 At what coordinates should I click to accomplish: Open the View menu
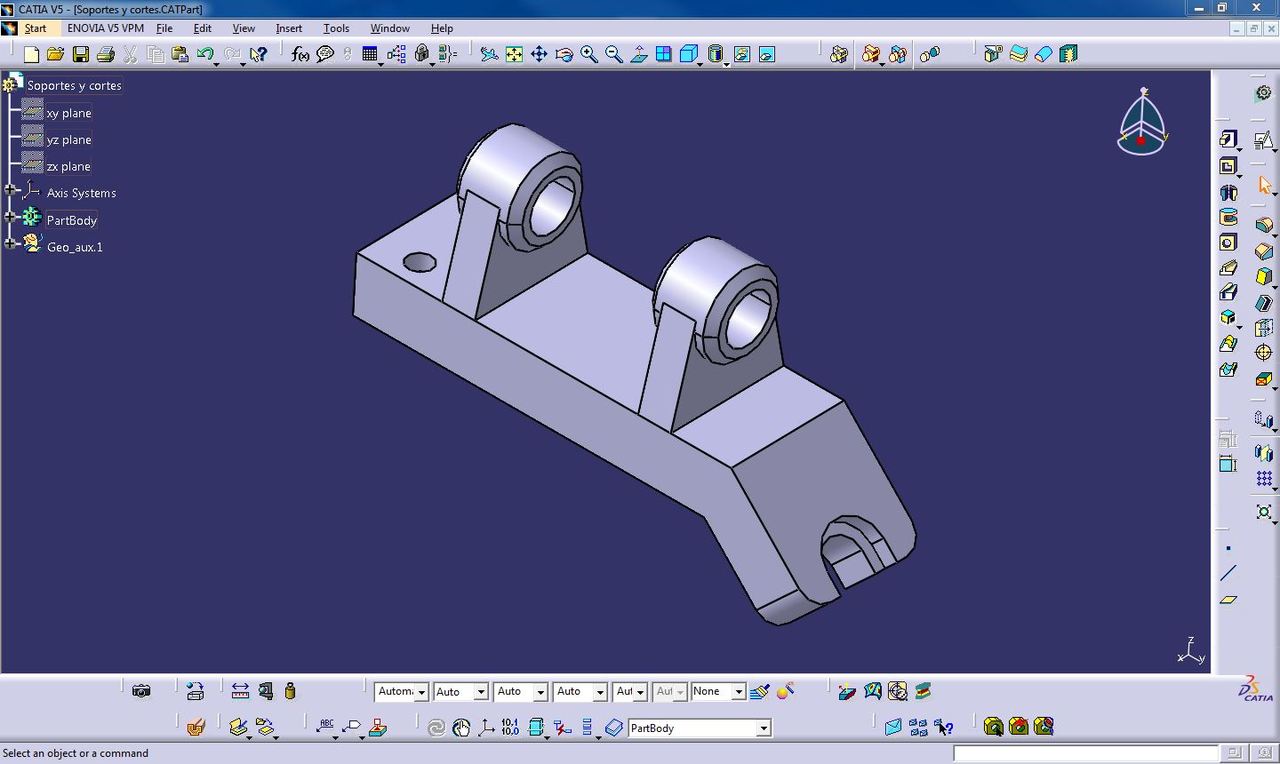click(243, 28)
